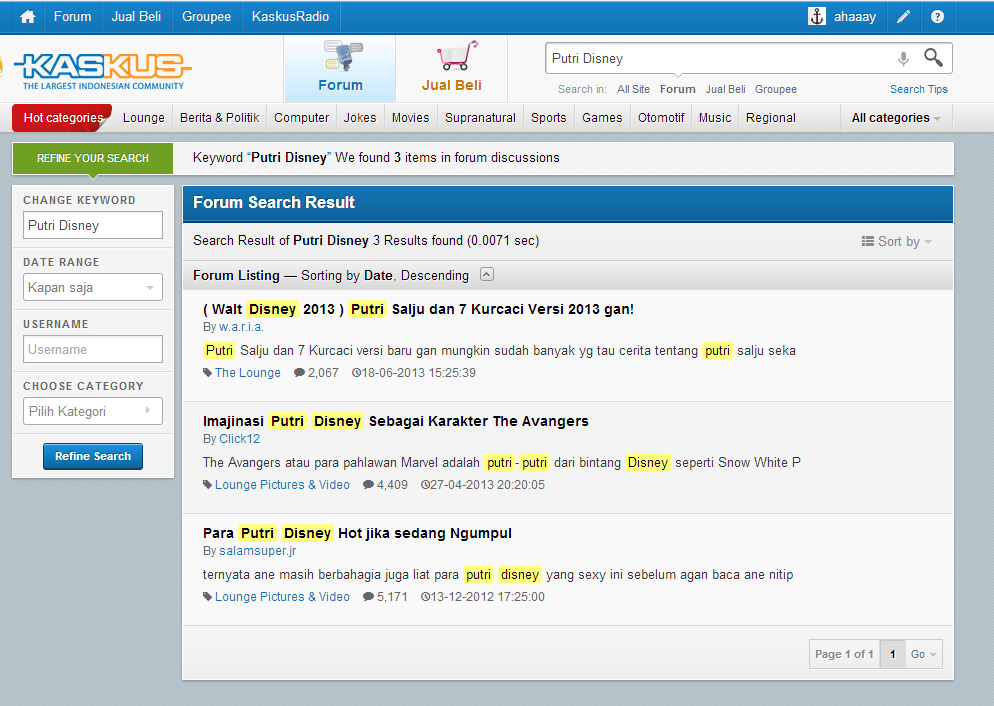Open the Search Tips link

919,89
